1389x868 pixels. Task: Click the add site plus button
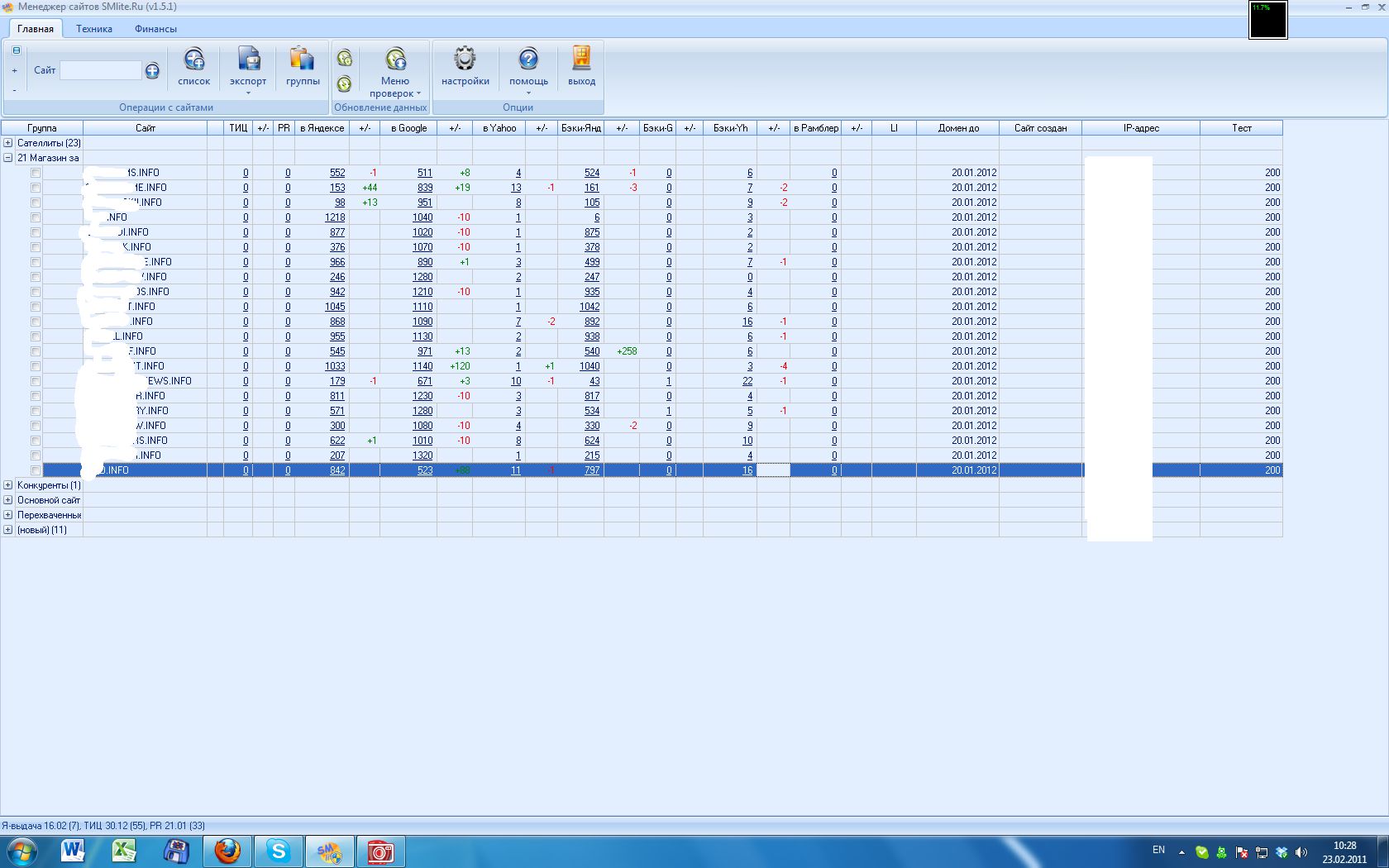tap(152, 71)
